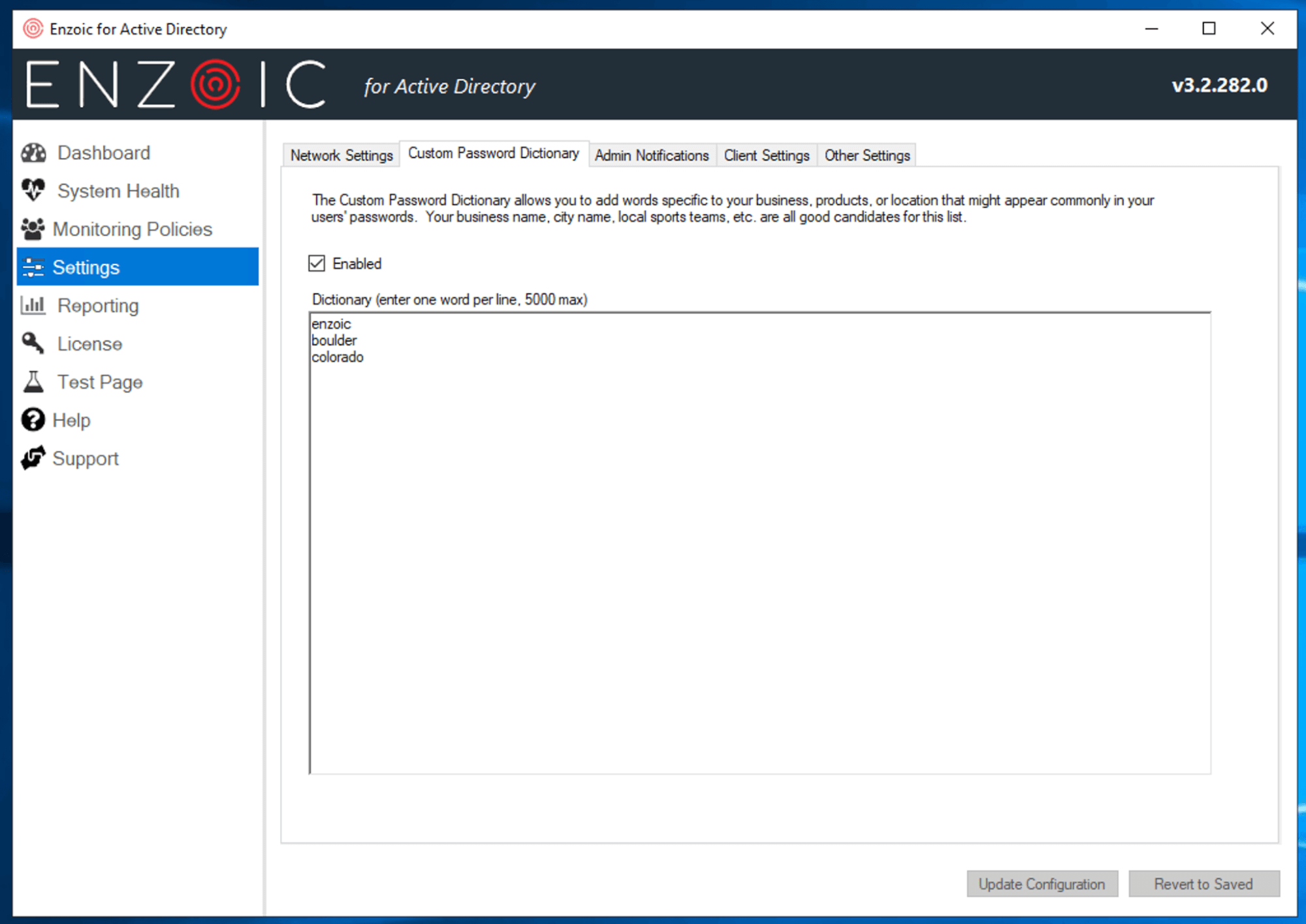The image size is (1306, 924).
Task: Uncheck the Enabled checkbox
Action: 317,263
